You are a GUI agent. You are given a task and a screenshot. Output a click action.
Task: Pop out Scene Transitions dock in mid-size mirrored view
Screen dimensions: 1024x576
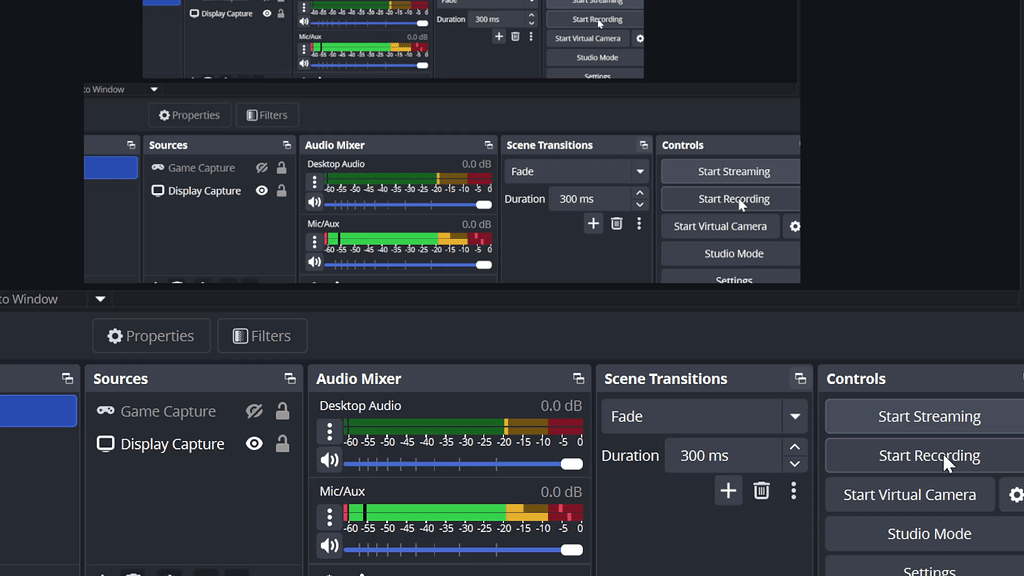tap(644, 145)
